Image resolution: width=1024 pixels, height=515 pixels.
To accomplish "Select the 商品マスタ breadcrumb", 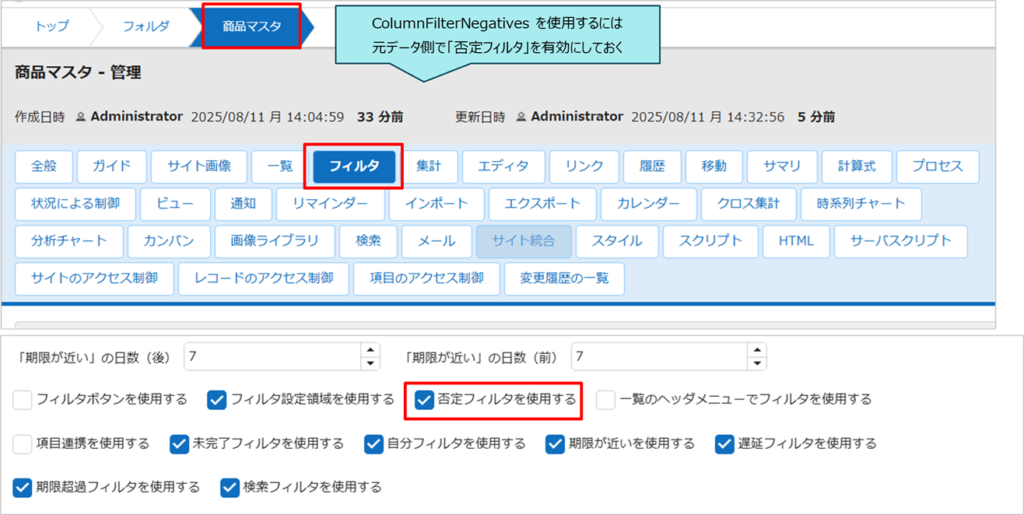I will point(252,27).
